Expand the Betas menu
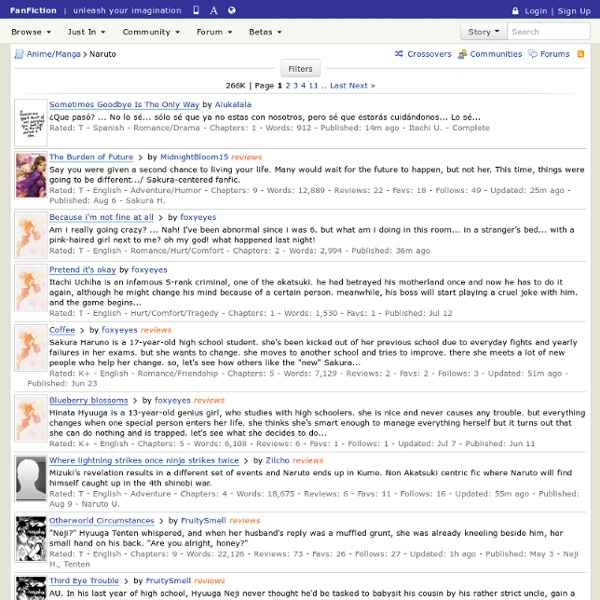 coord(265,32)
